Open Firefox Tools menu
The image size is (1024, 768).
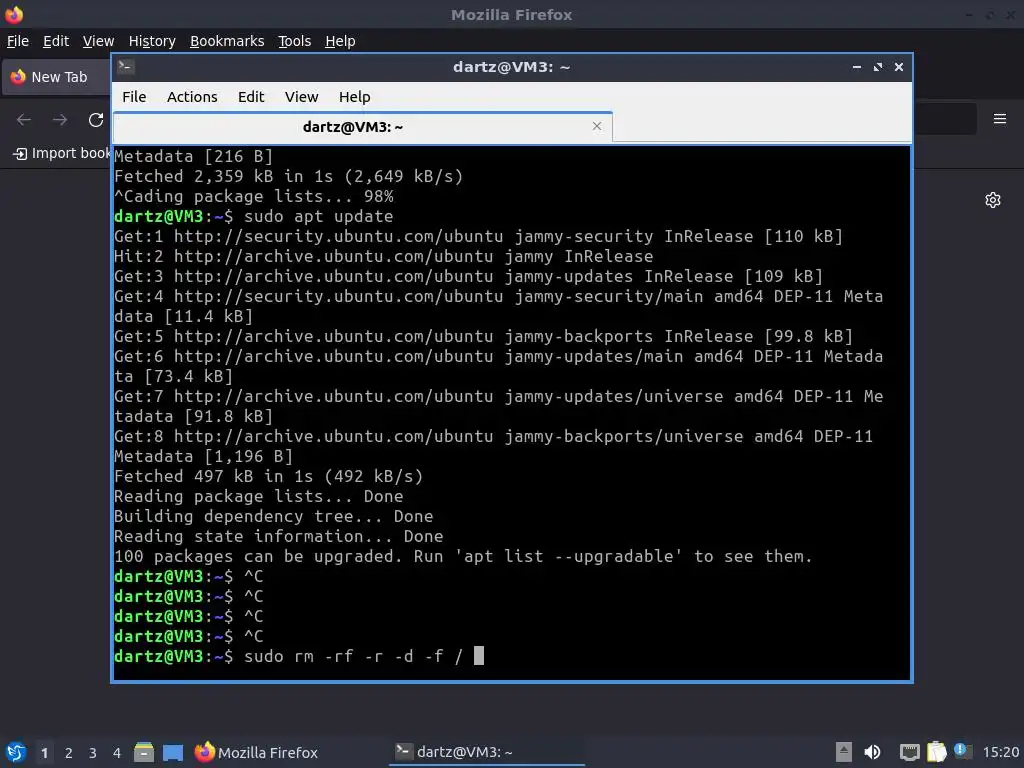click(295, 41)
